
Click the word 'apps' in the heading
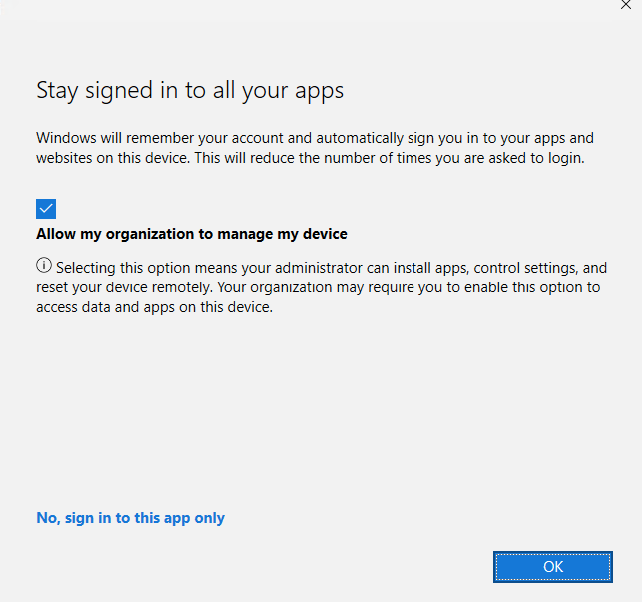click(318, 91)
